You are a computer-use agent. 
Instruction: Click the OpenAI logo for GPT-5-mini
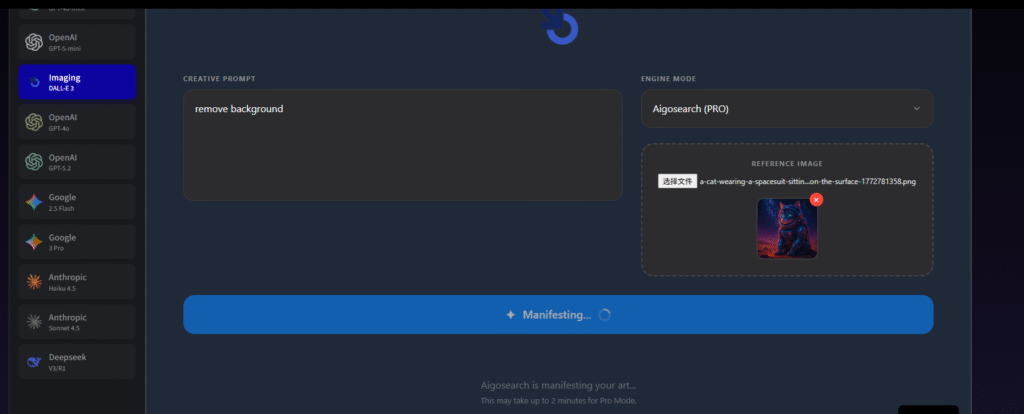point(34,42)
